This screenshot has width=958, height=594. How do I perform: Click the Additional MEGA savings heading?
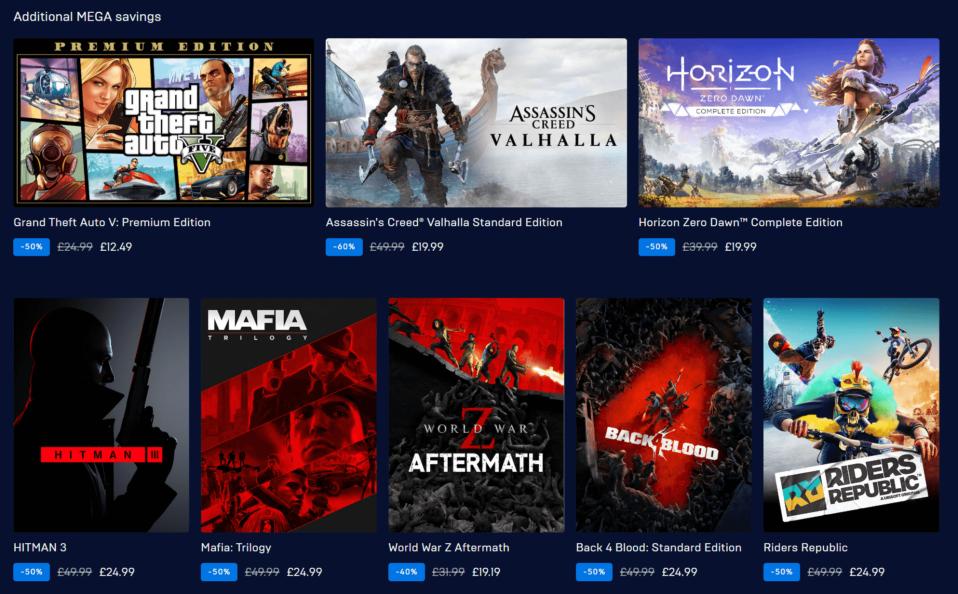87,16
